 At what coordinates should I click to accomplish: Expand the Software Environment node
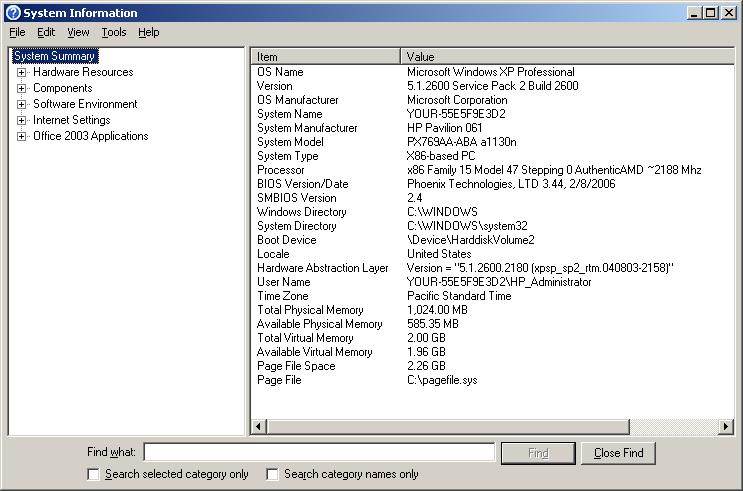coord(21,104)
